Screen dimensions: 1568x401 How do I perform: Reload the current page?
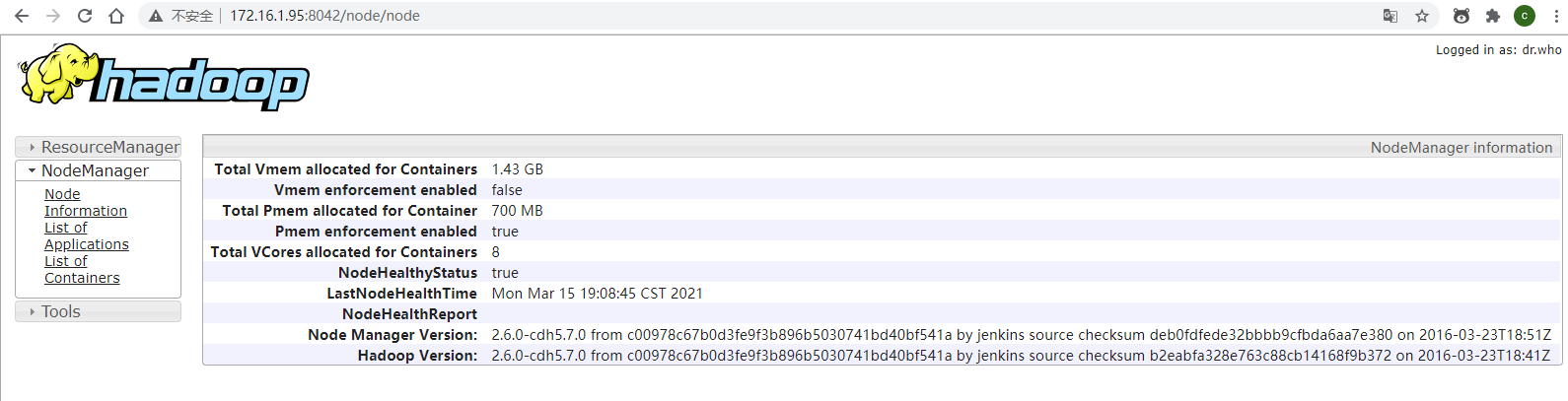(85, 16)
